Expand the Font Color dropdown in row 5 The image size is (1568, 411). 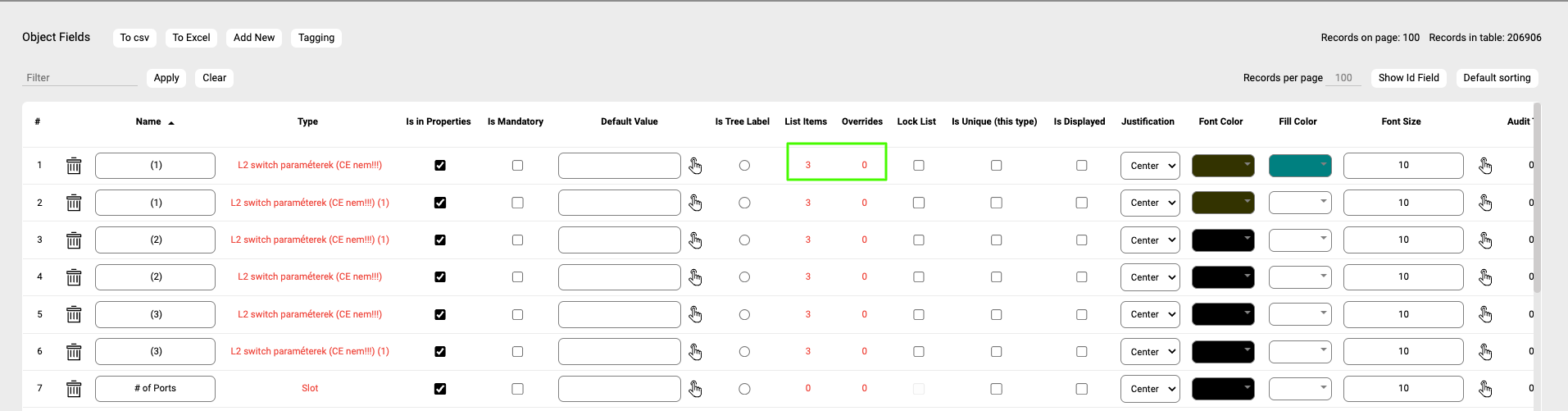(1223, 314)
